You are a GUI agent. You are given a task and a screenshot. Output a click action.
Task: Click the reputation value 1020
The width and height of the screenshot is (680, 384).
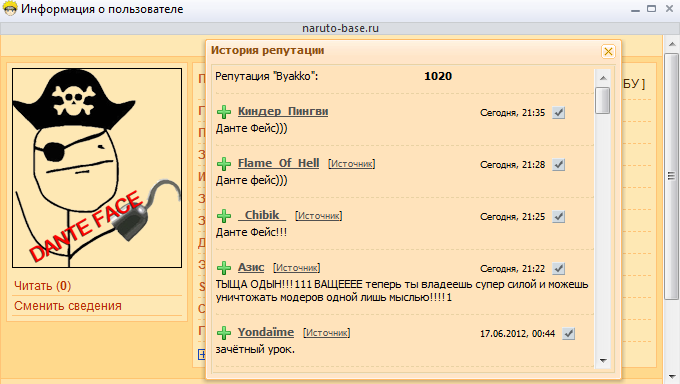pos(438,76)
